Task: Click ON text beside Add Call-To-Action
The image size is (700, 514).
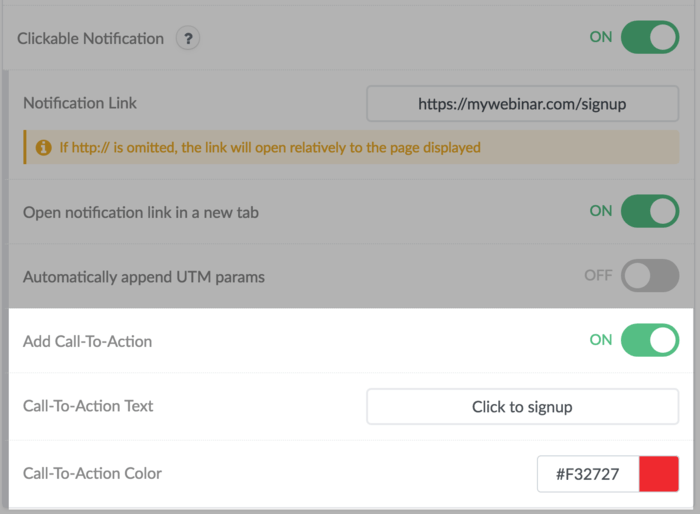Action: click(600, 340)
